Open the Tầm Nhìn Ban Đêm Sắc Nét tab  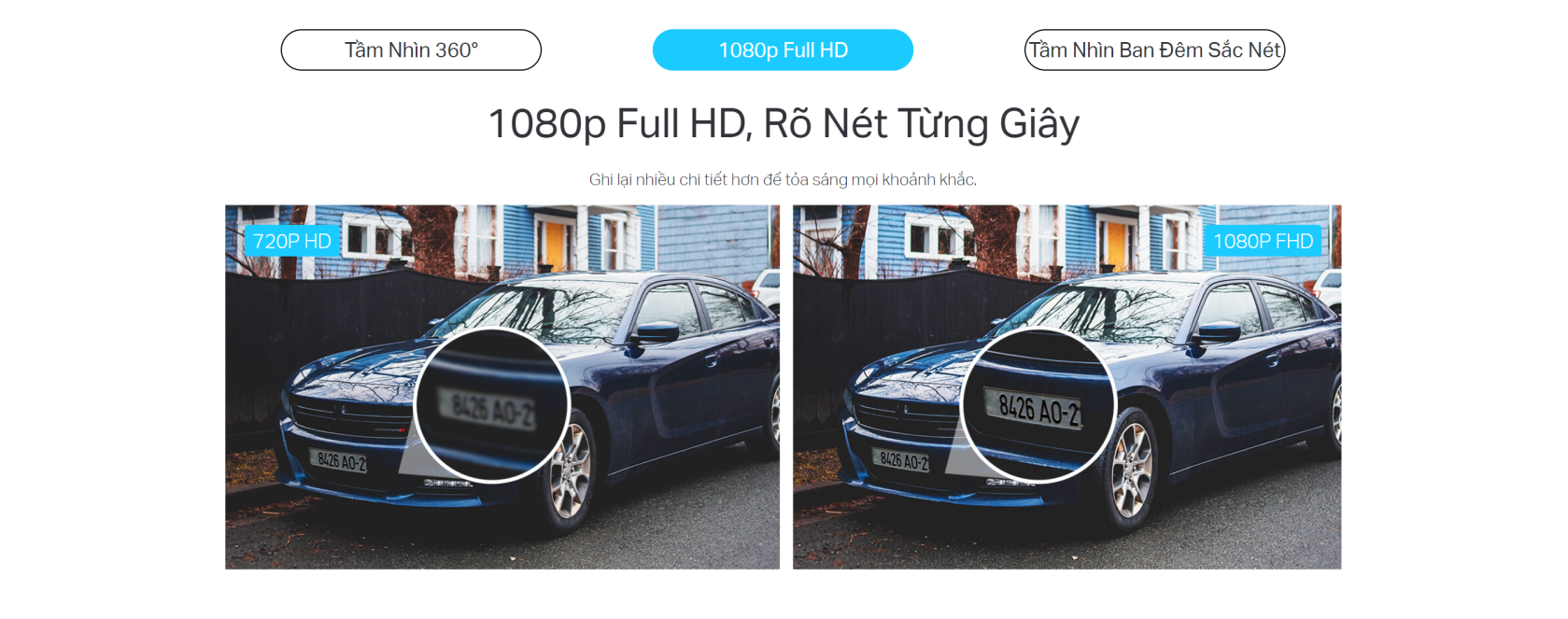(1155, 50)
